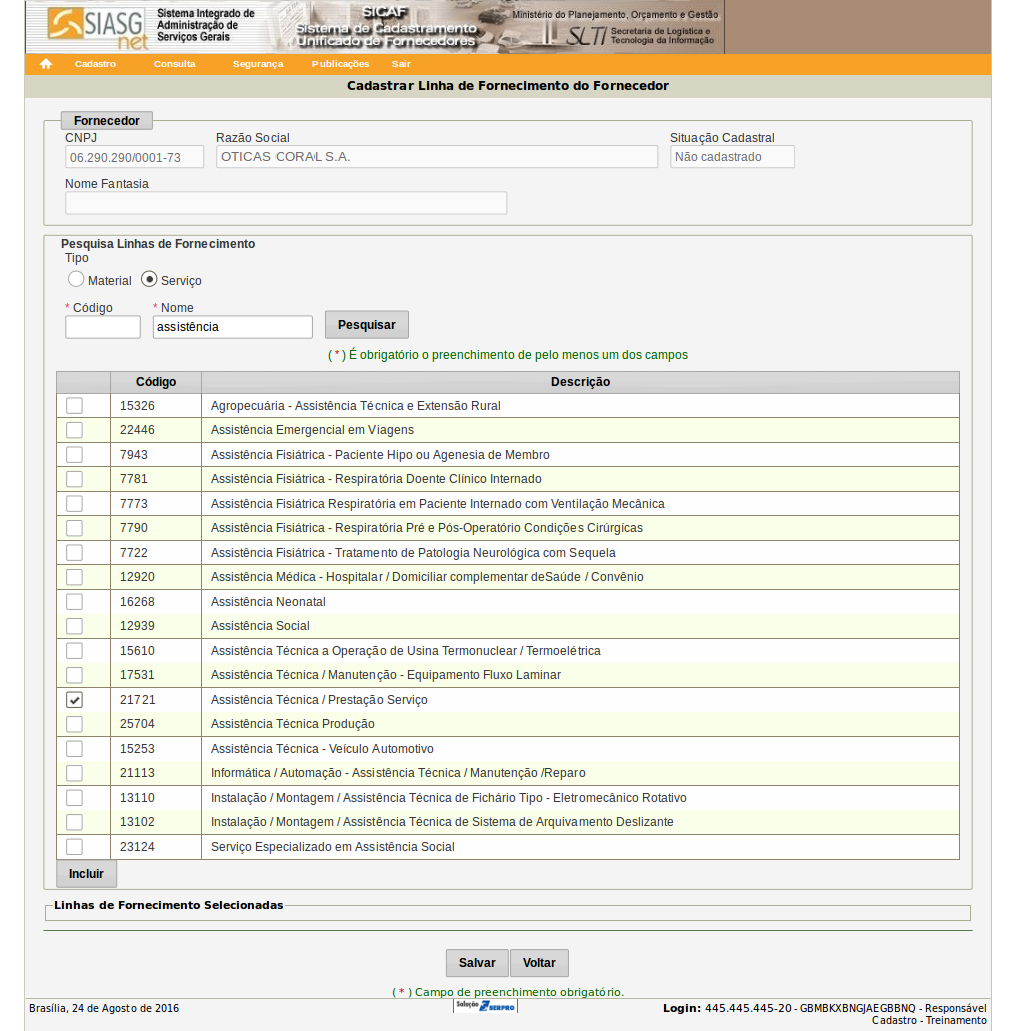Click 'Linhas de Fornecimento Selecionadas' heading
Viewport: 1016px width, 1031px height.
168,905
